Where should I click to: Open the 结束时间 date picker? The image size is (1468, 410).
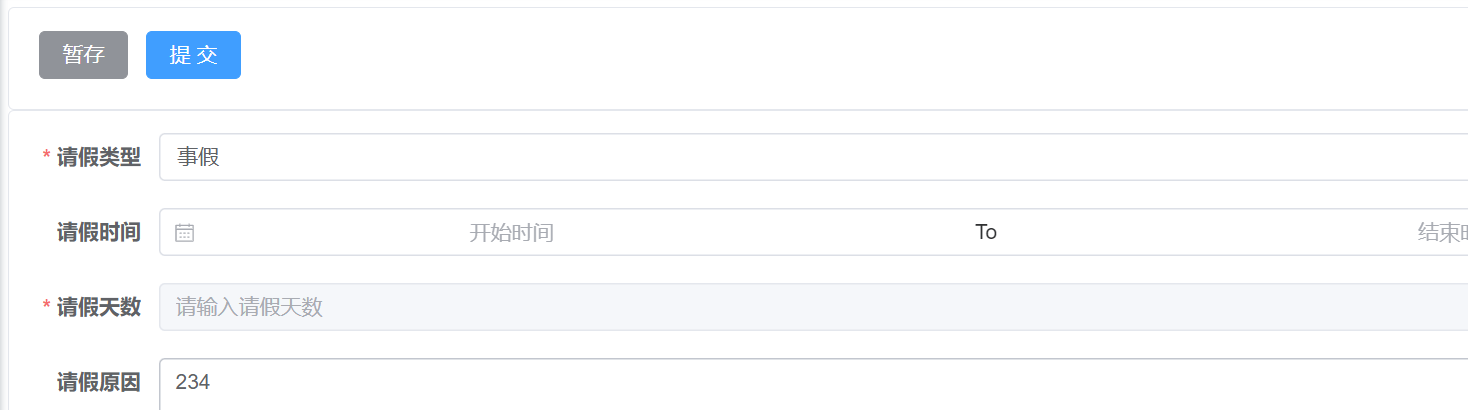coord(1442,233)
